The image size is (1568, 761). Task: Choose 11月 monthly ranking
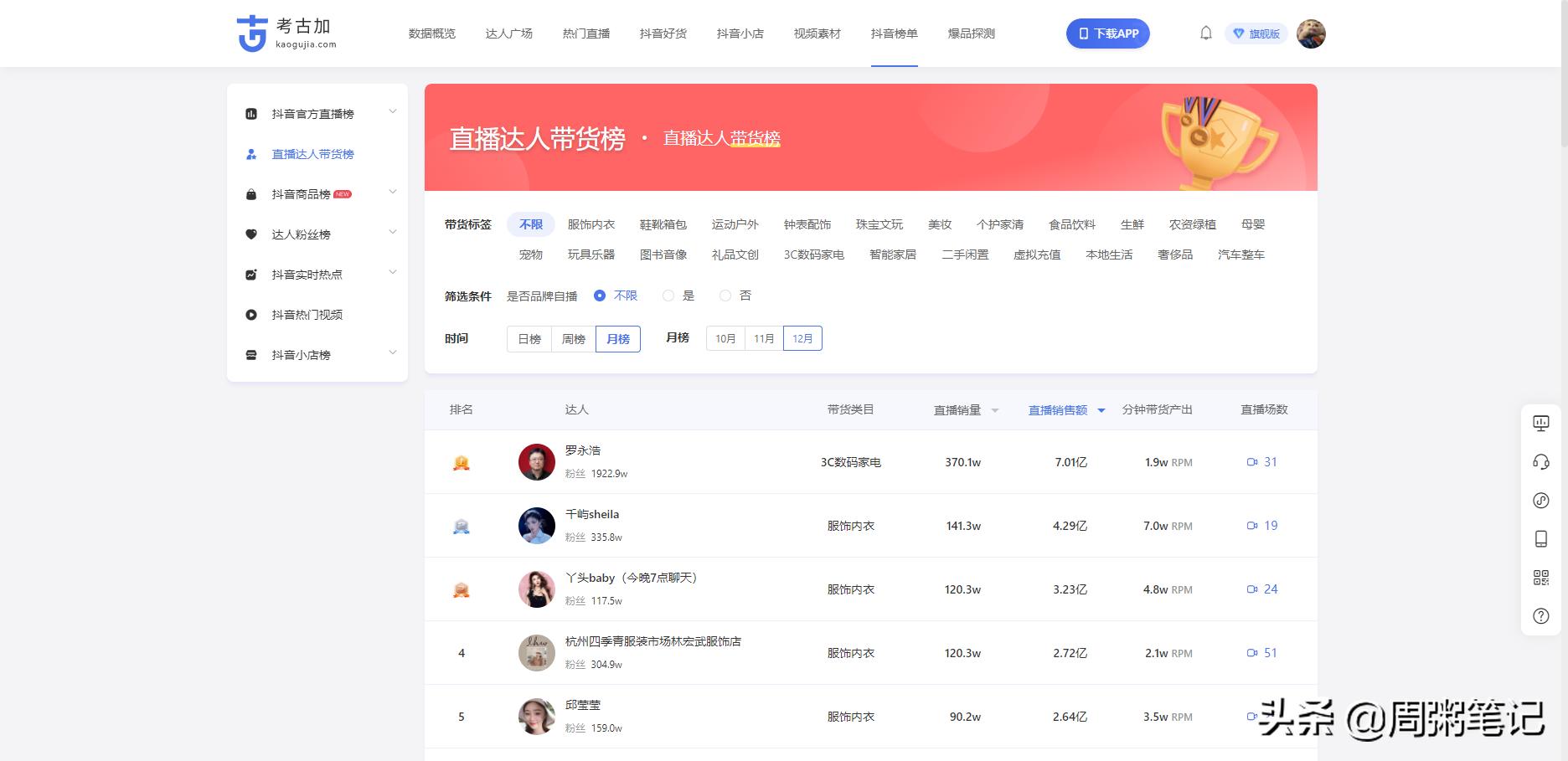point(764,339)
